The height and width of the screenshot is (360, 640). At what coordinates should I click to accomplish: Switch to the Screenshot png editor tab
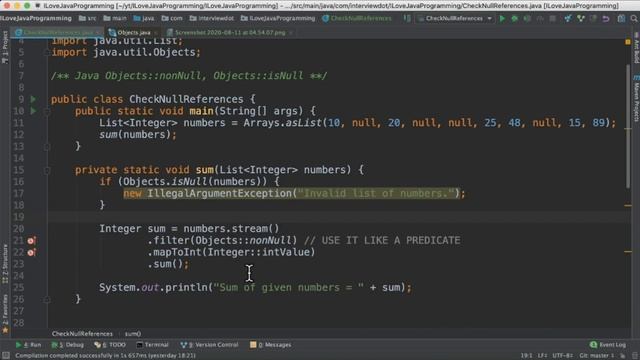(230, 32)
